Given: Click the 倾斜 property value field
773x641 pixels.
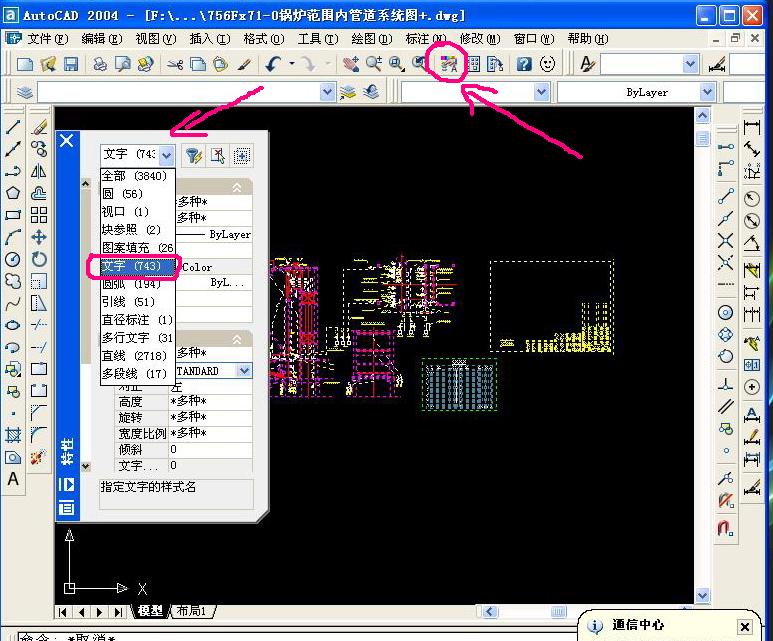Looking at the screenshot, I should click(x=210, y=449).
